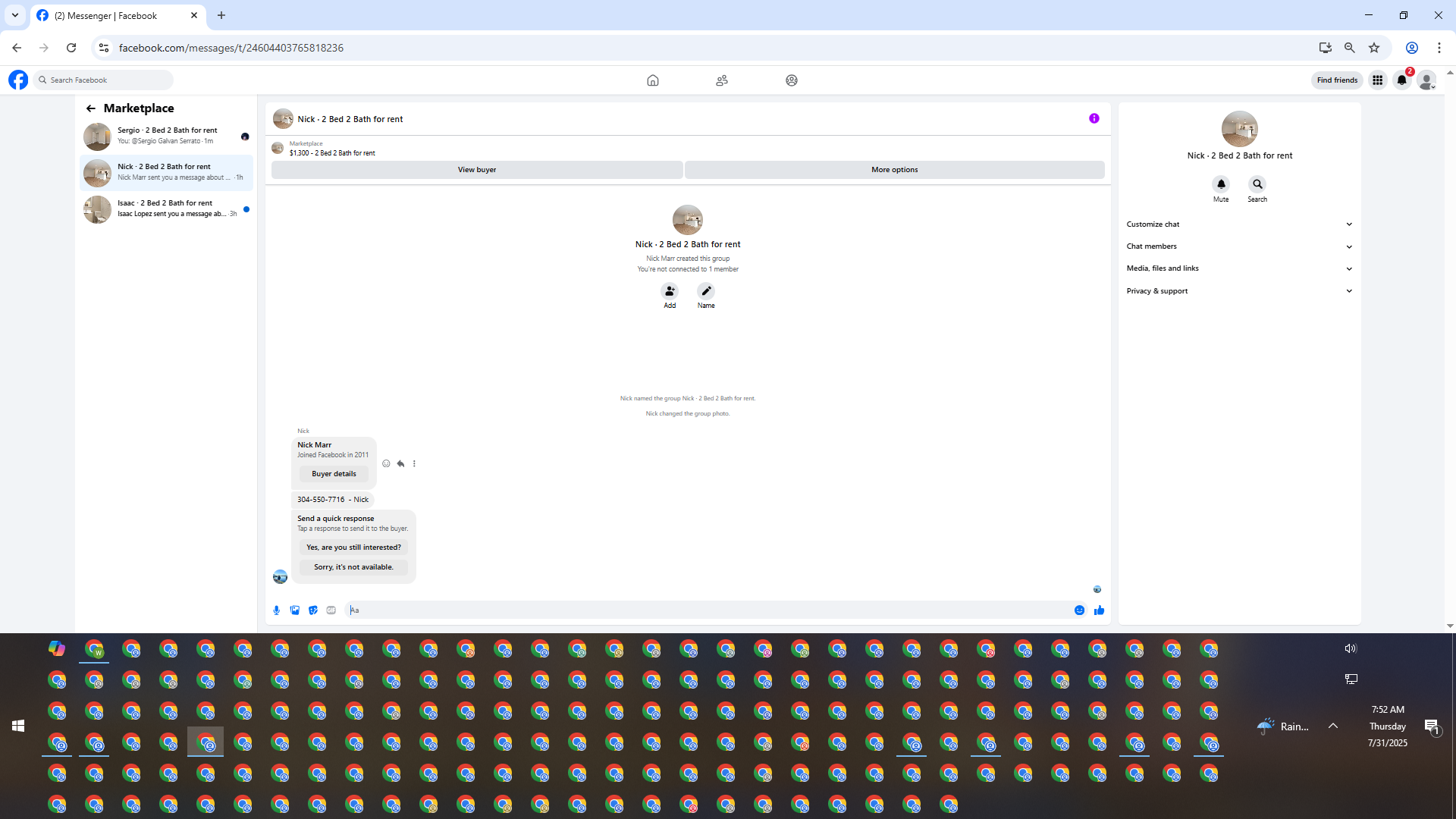Open the sticker picker icon

coord(313,610)
